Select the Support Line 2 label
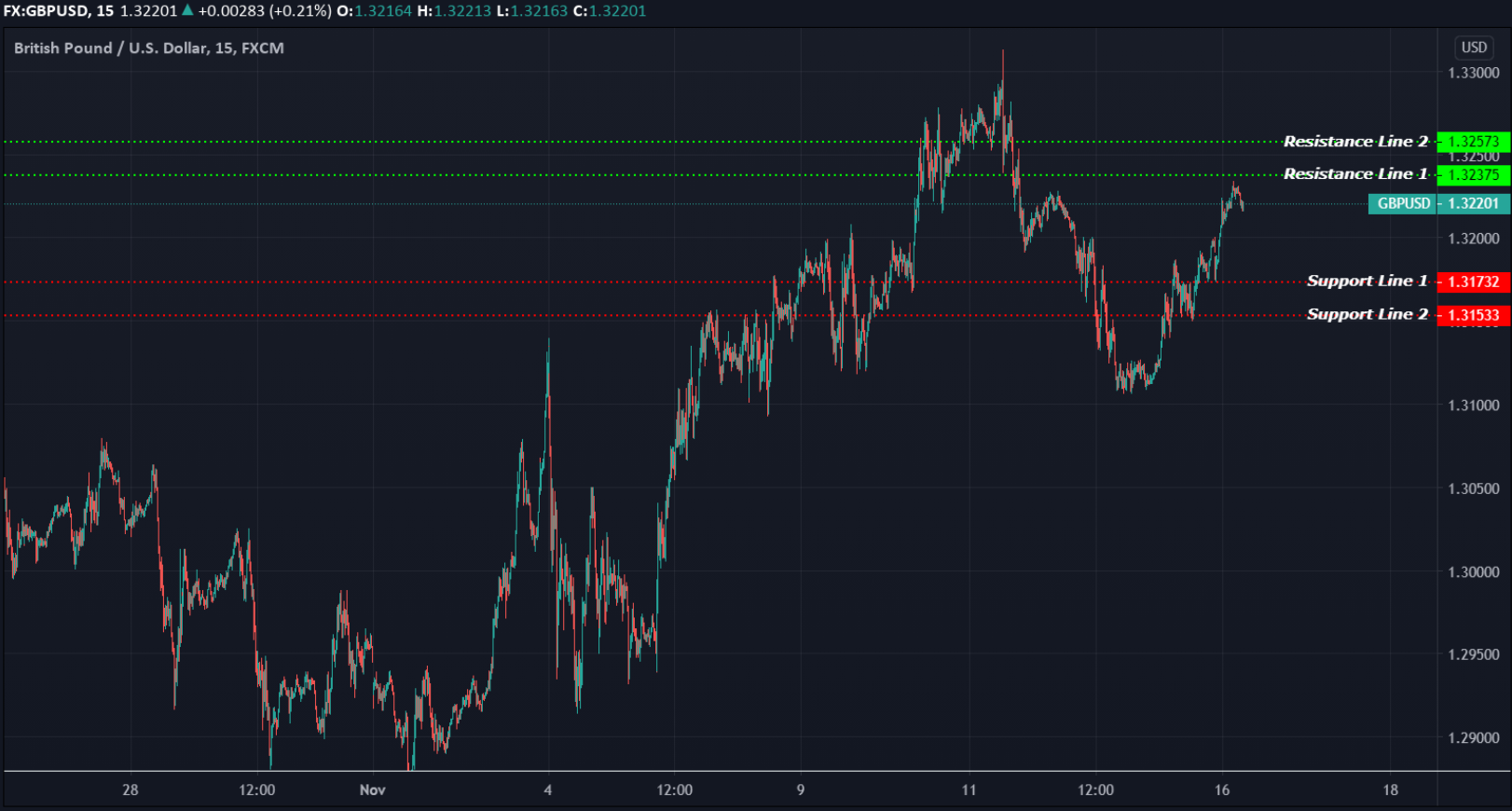 pyautogui.click(x=1367, y=315)
